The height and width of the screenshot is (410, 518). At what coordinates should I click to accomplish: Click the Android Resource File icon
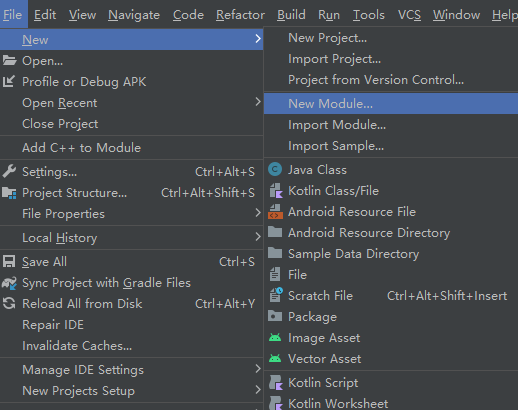pyautogui.click(x=275, y=212)
